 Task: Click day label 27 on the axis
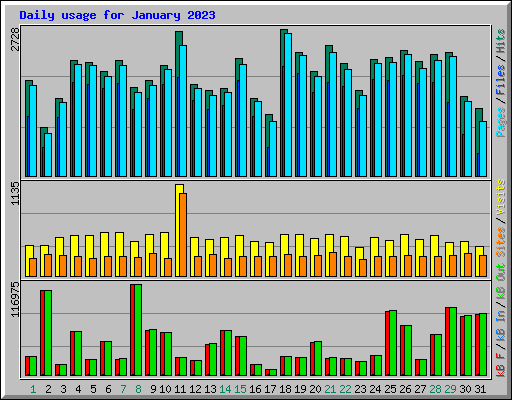click(420, 389)
